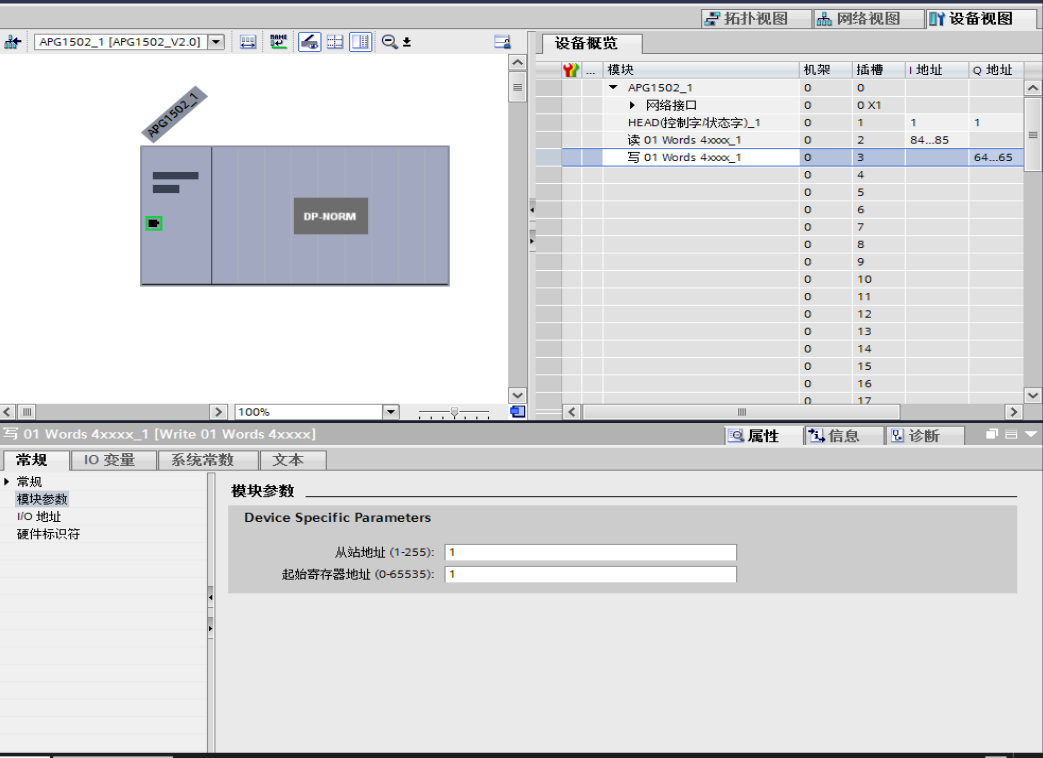Click the Ethernet port on APG1502 device
Screen dimensions: 1043x758
click(x=154, y=223)
